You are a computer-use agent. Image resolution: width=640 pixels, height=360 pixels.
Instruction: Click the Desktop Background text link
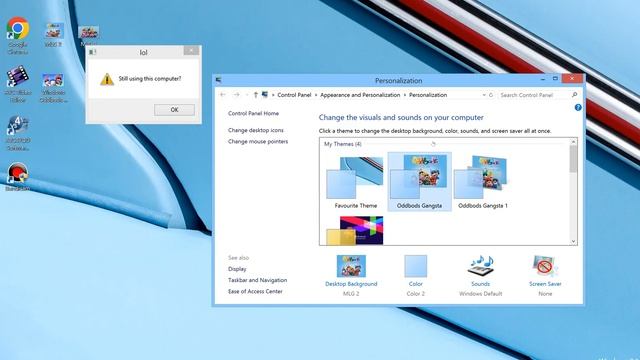351,284
